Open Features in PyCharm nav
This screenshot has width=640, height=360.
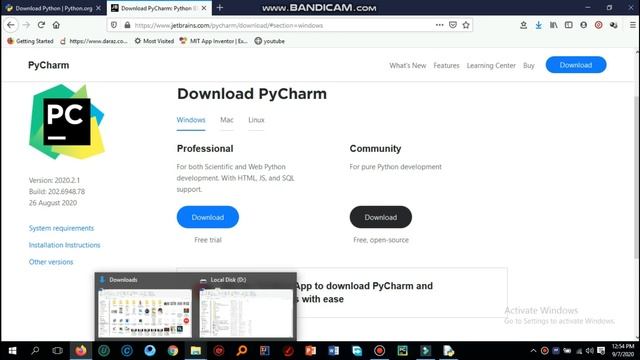(446, 65)
